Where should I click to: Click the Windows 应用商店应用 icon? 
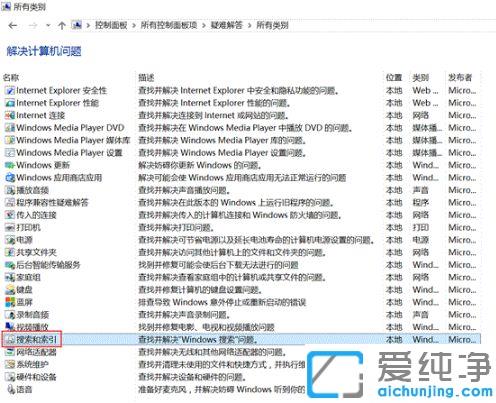[x=10, y=178]
